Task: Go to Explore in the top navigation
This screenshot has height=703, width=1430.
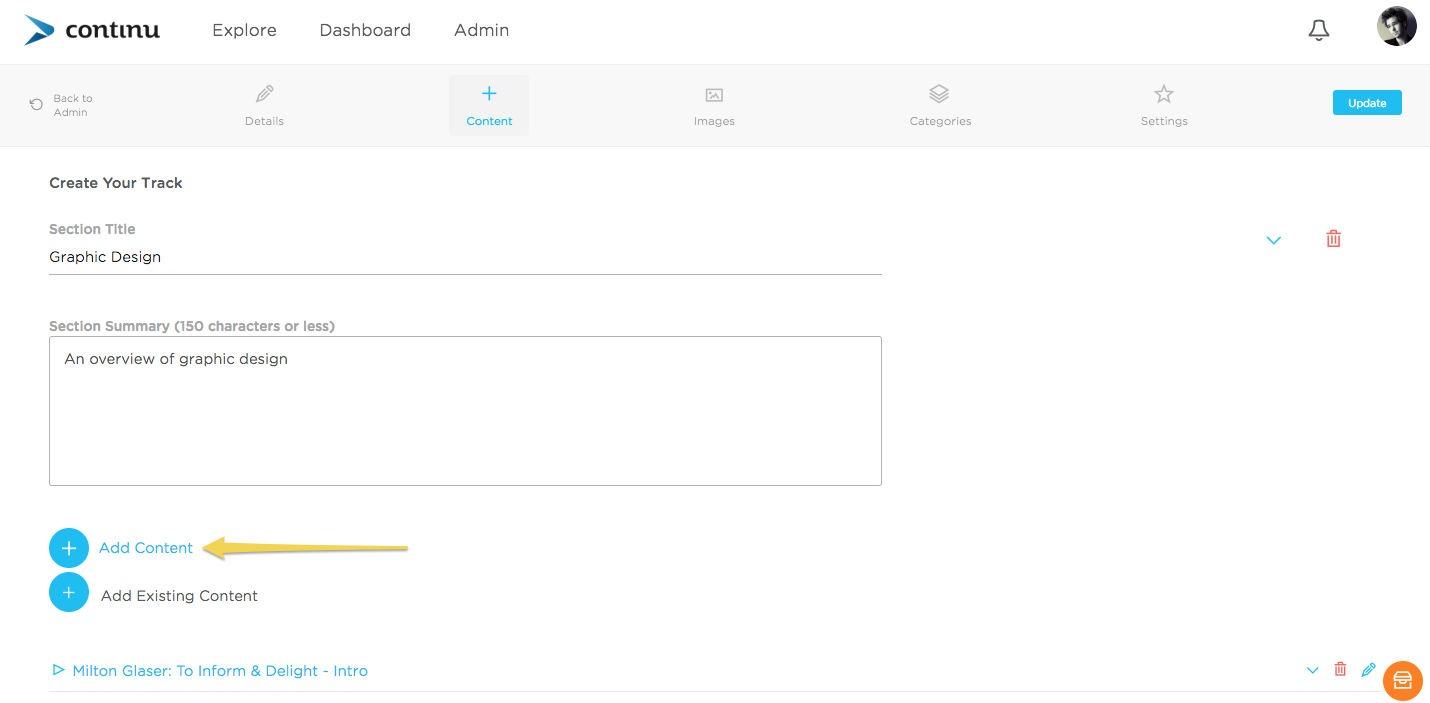Action: (244, 30)
